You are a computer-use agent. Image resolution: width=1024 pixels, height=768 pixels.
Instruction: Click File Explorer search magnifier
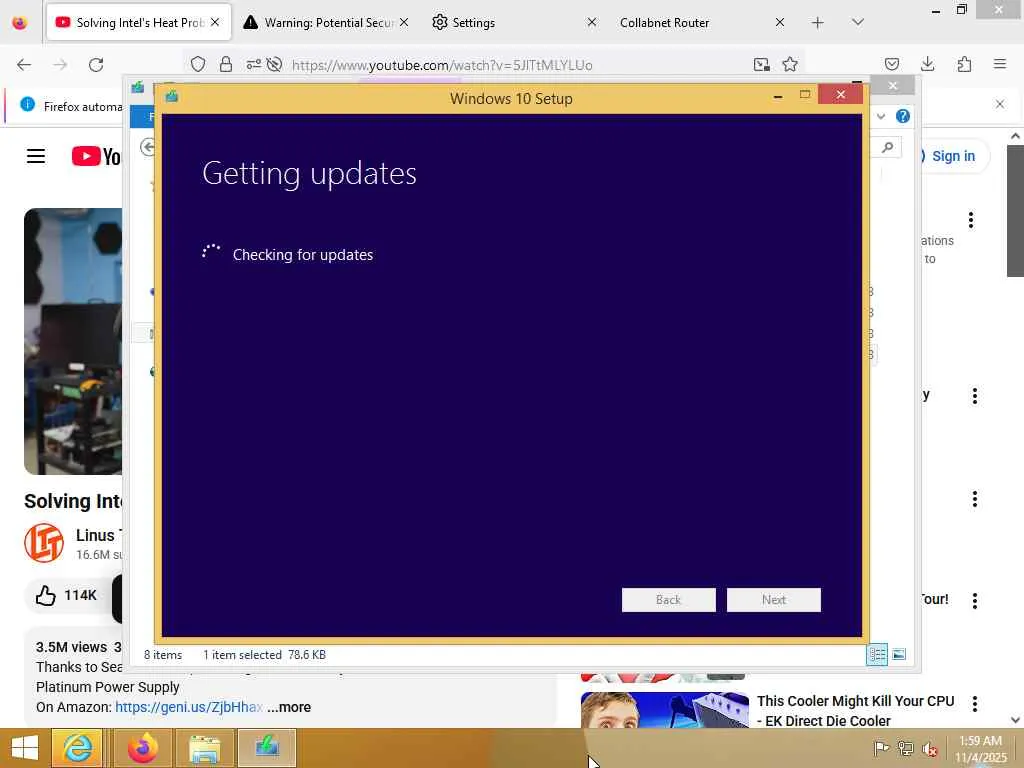888,148
